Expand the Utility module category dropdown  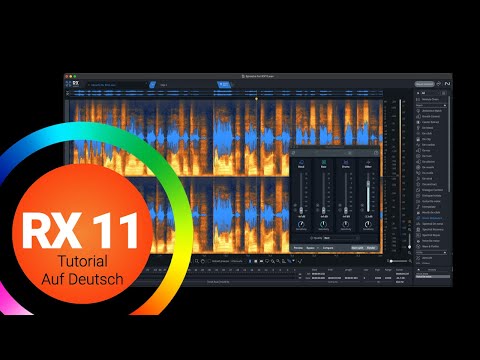pos(431,253)
